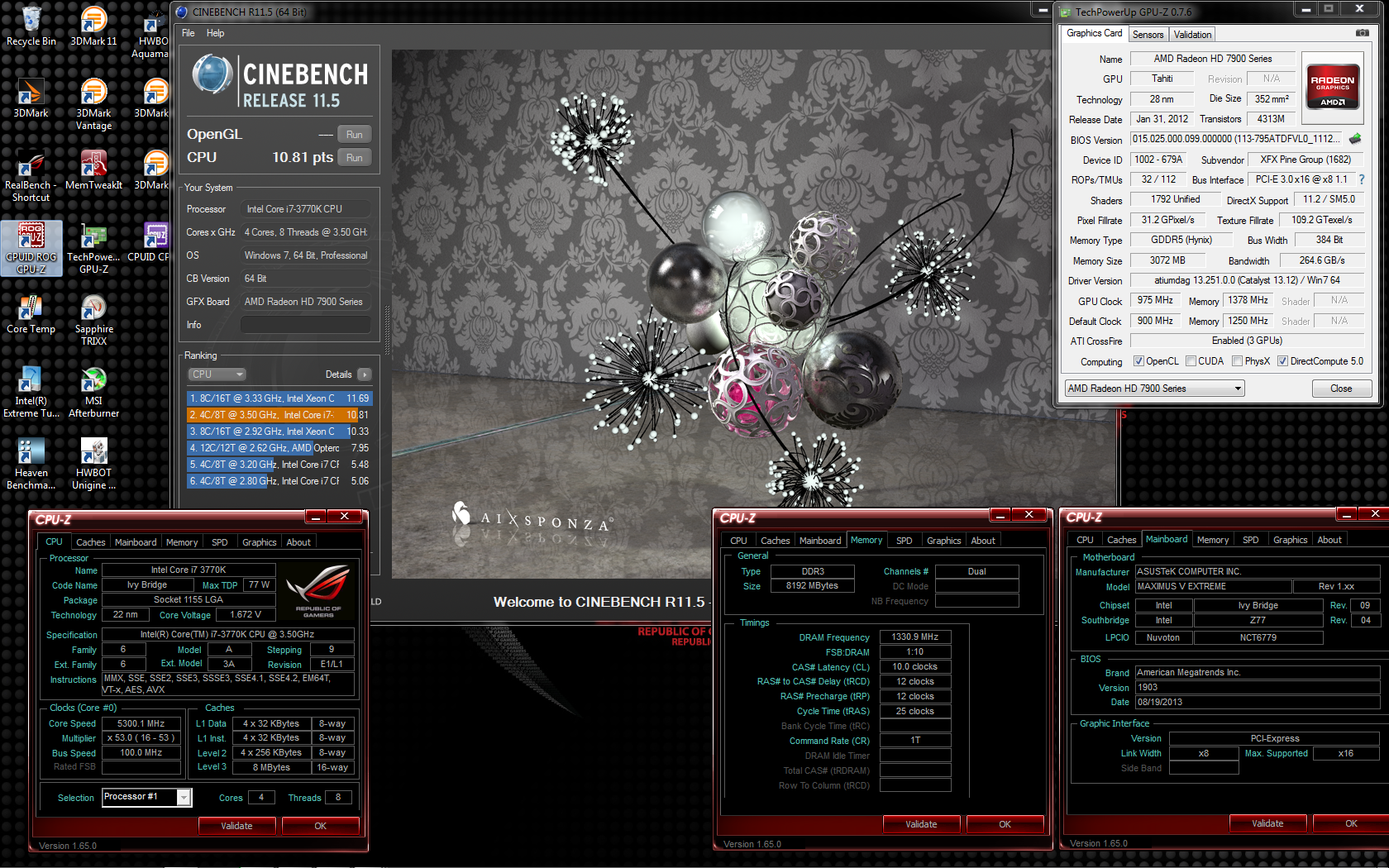Click the Radeon Graphics logo in GPU-Z
1389x868 pixels.
tap(1333, 86)
